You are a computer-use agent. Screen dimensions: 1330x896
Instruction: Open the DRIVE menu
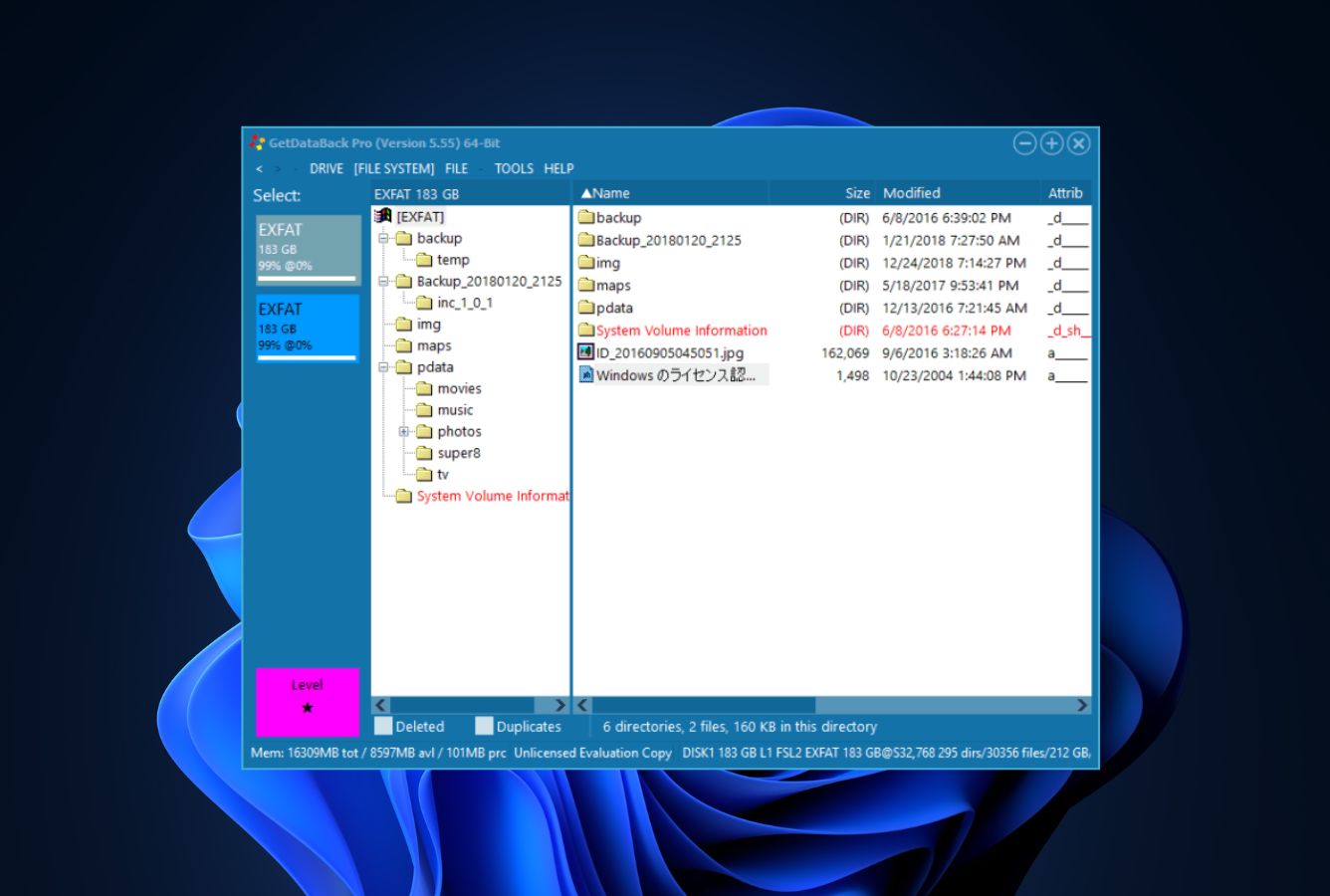coord(327,168)
